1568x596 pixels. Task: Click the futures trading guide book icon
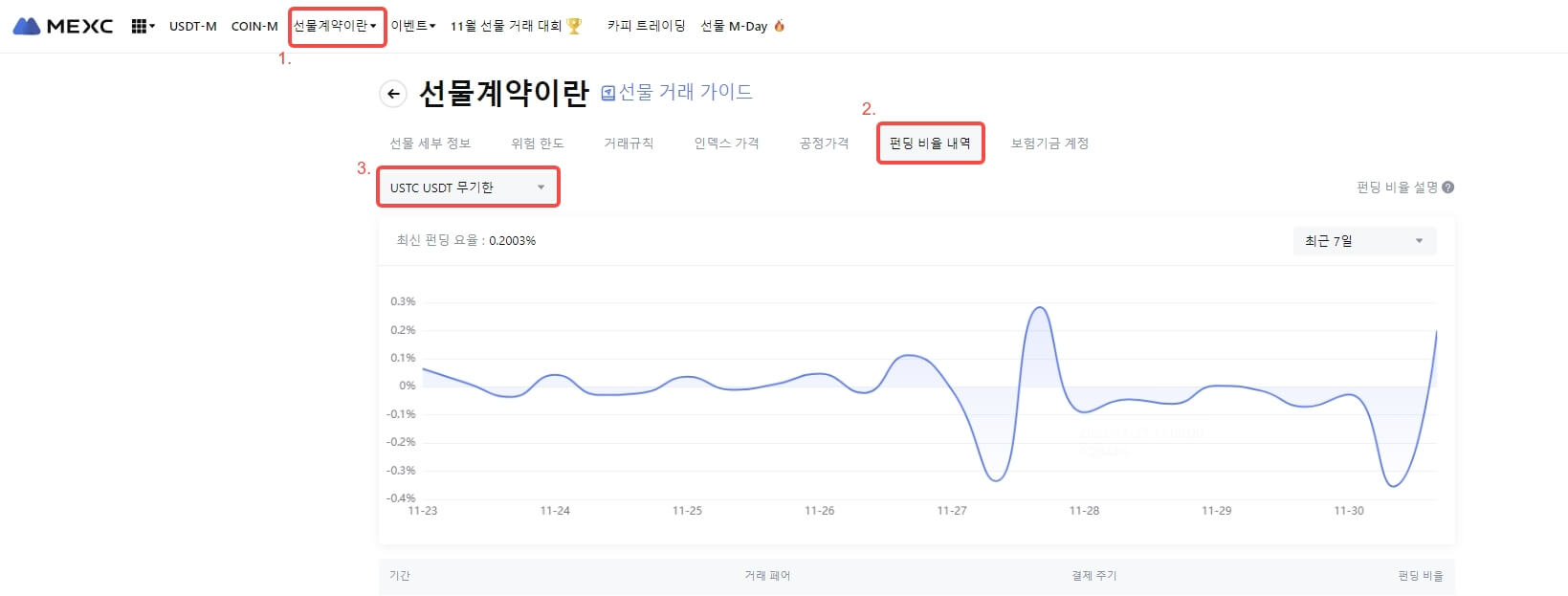tap(607, 93)
